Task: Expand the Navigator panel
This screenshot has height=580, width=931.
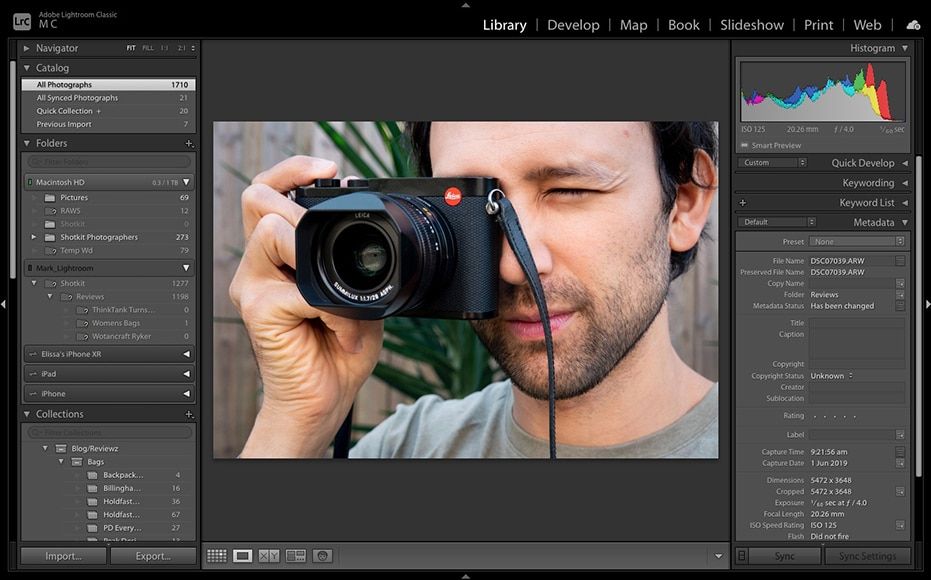Action: 26,48
